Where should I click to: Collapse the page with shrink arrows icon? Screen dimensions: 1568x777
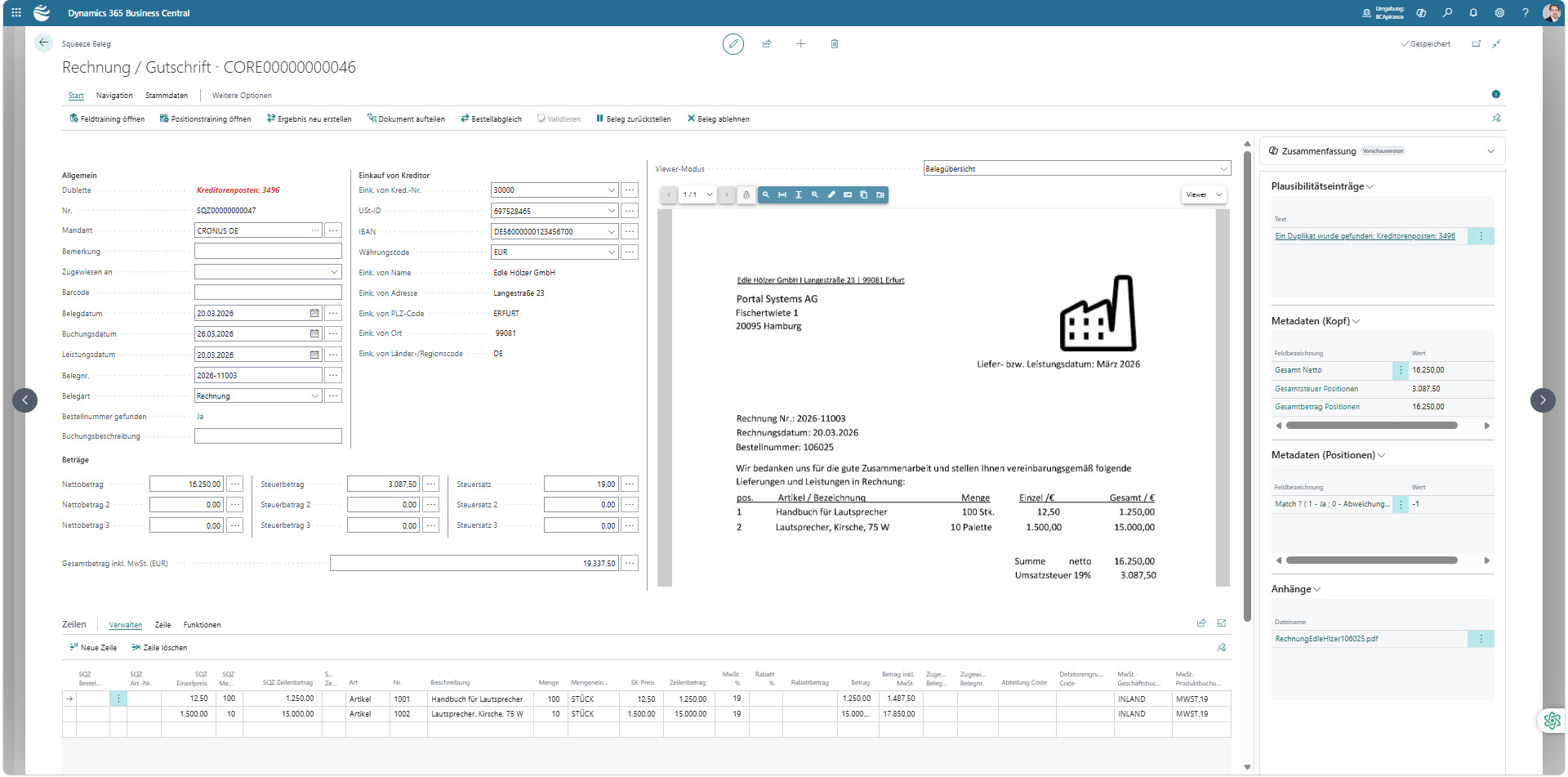click(1496, 44)
